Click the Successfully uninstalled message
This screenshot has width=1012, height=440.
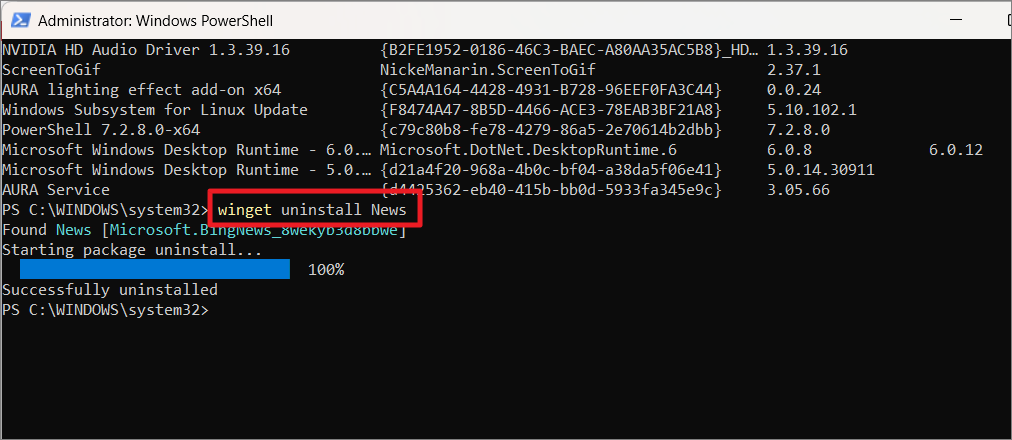110,290
